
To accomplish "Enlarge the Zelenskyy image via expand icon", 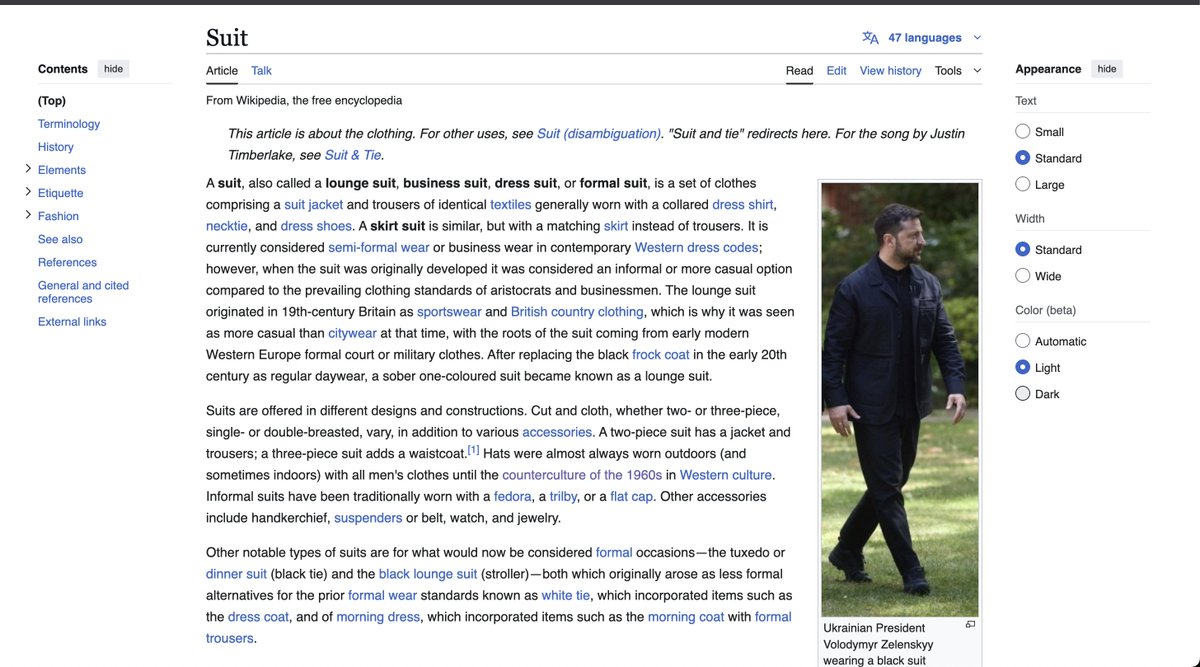I will tap(970, 624).
